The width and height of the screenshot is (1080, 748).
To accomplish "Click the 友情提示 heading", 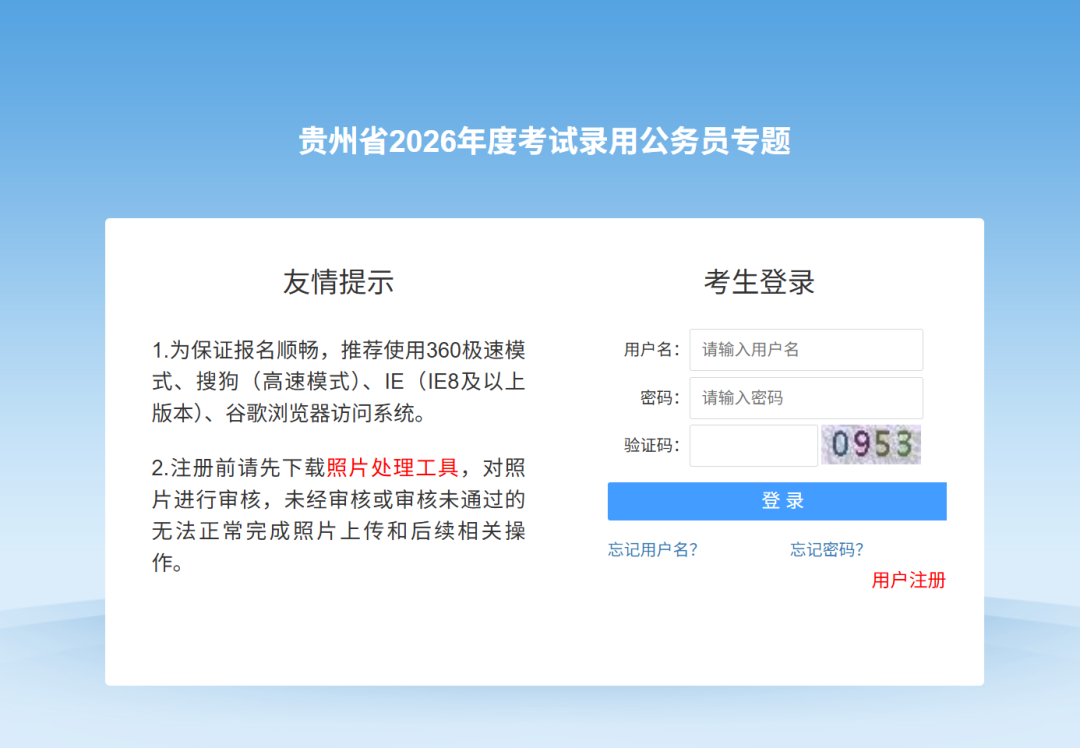I will [x=338, y=282].
